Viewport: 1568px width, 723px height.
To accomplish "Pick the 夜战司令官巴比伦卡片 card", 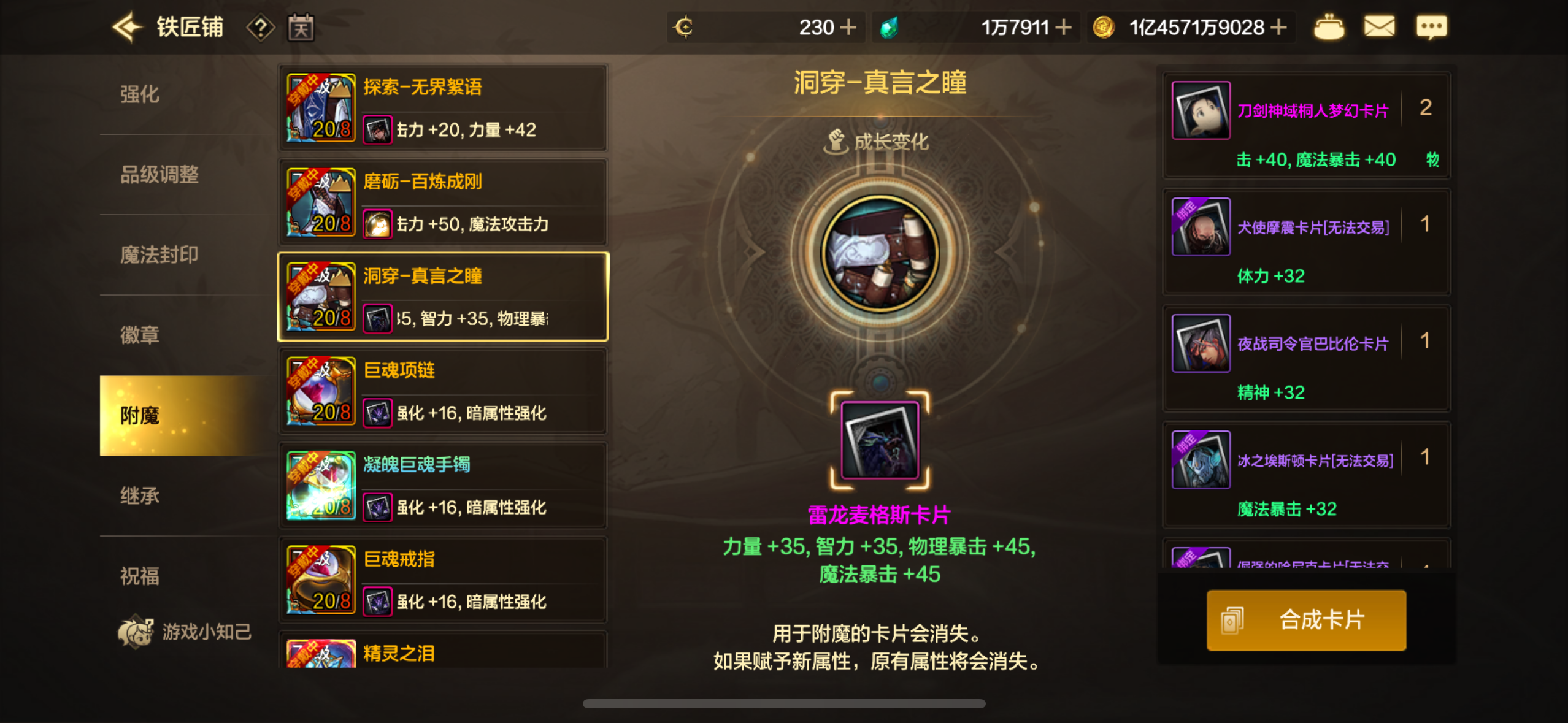I will coord(1306,358).
